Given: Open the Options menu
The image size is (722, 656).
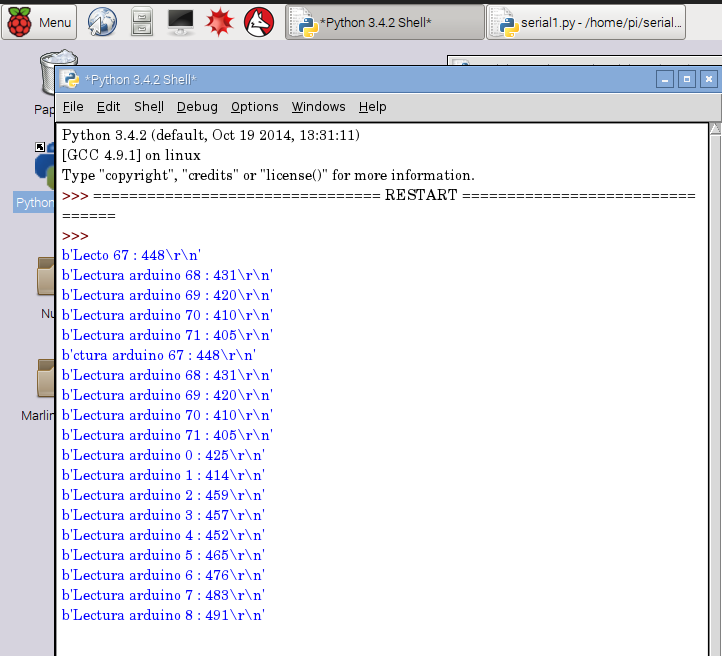Looking at the screenshot, I should click(255, 107).
